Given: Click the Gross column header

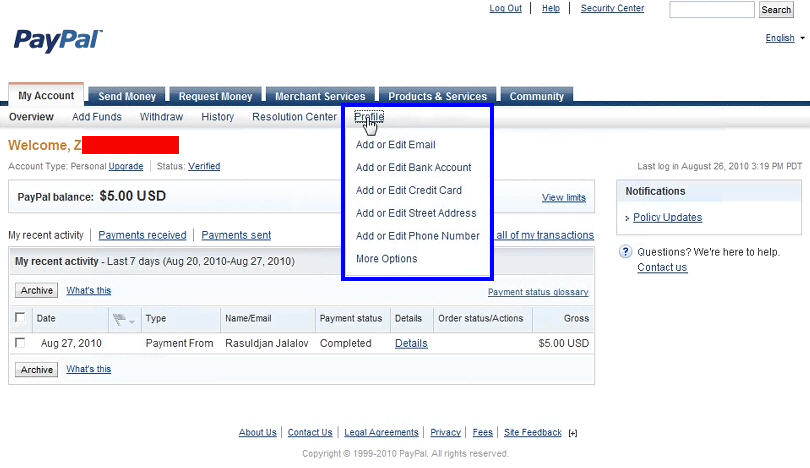Looking at the screenshot, I should click(577, 318).
